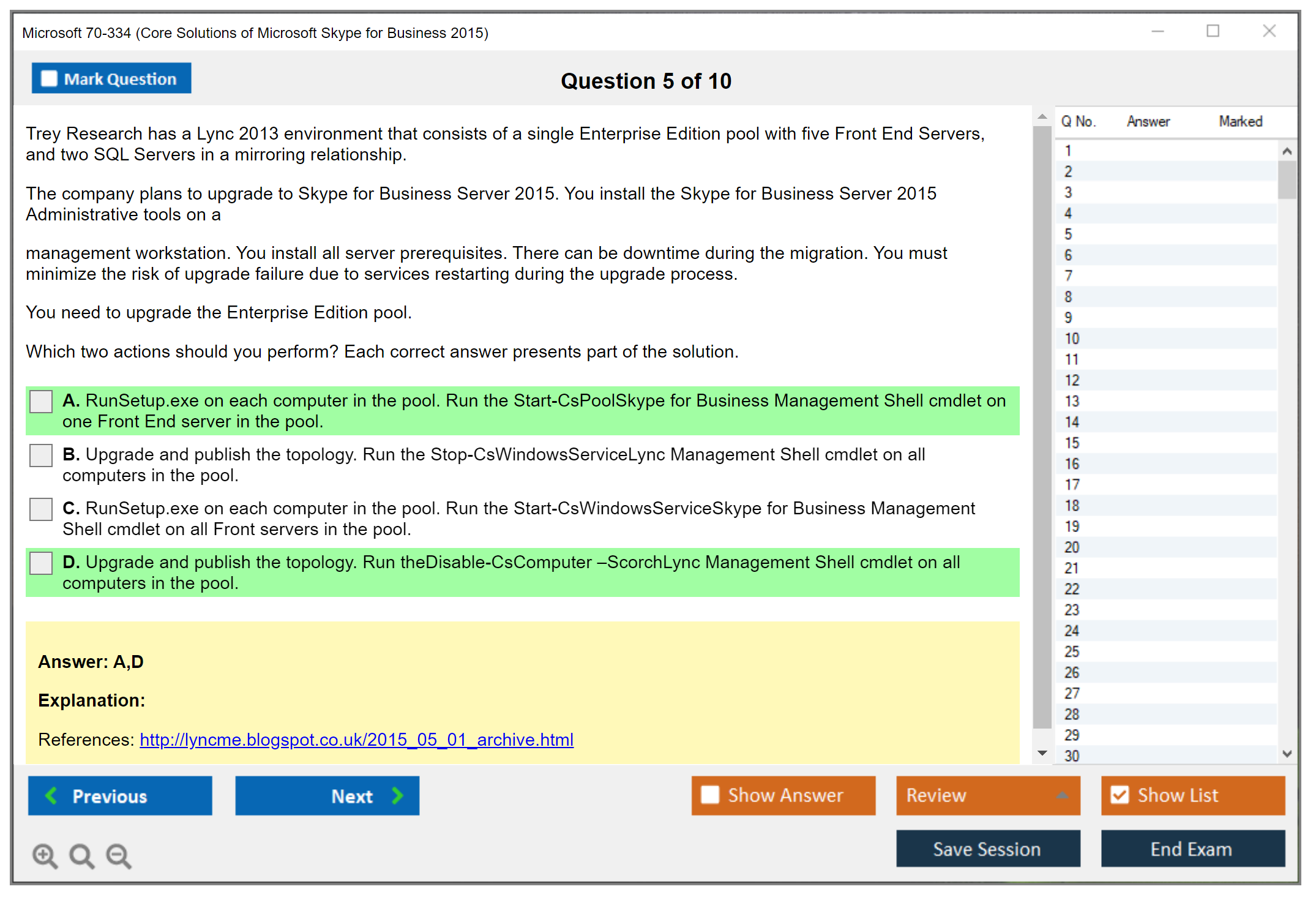Viewport: 1316px width, 900px height.
Task: Click question list scroll-up arrow
Action: point(1287,151)
